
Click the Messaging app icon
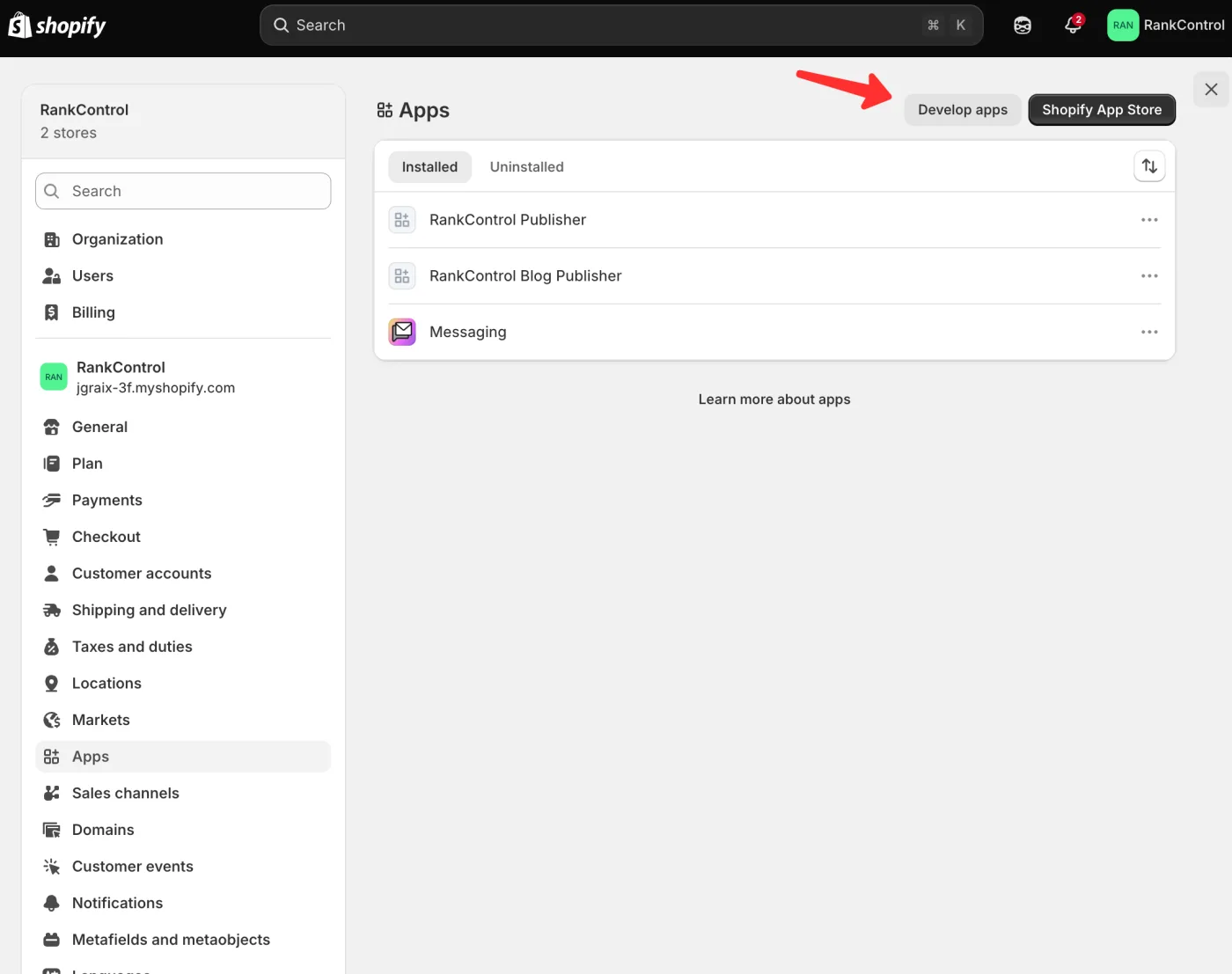pos(402,332)
